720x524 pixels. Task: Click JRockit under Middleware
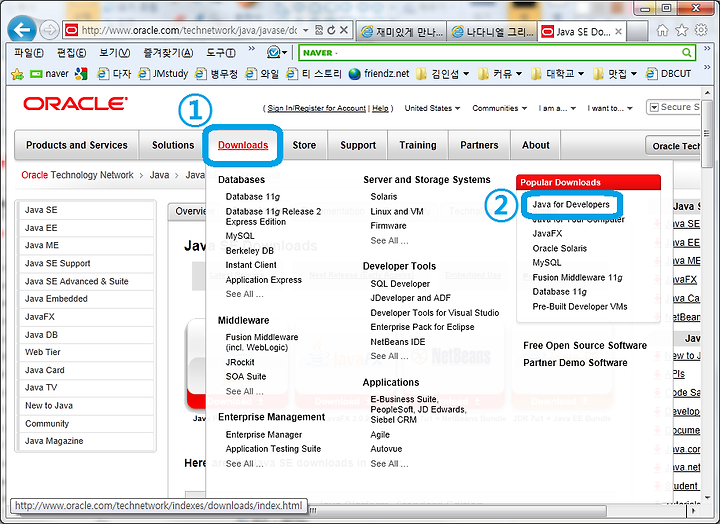[240, 362]
